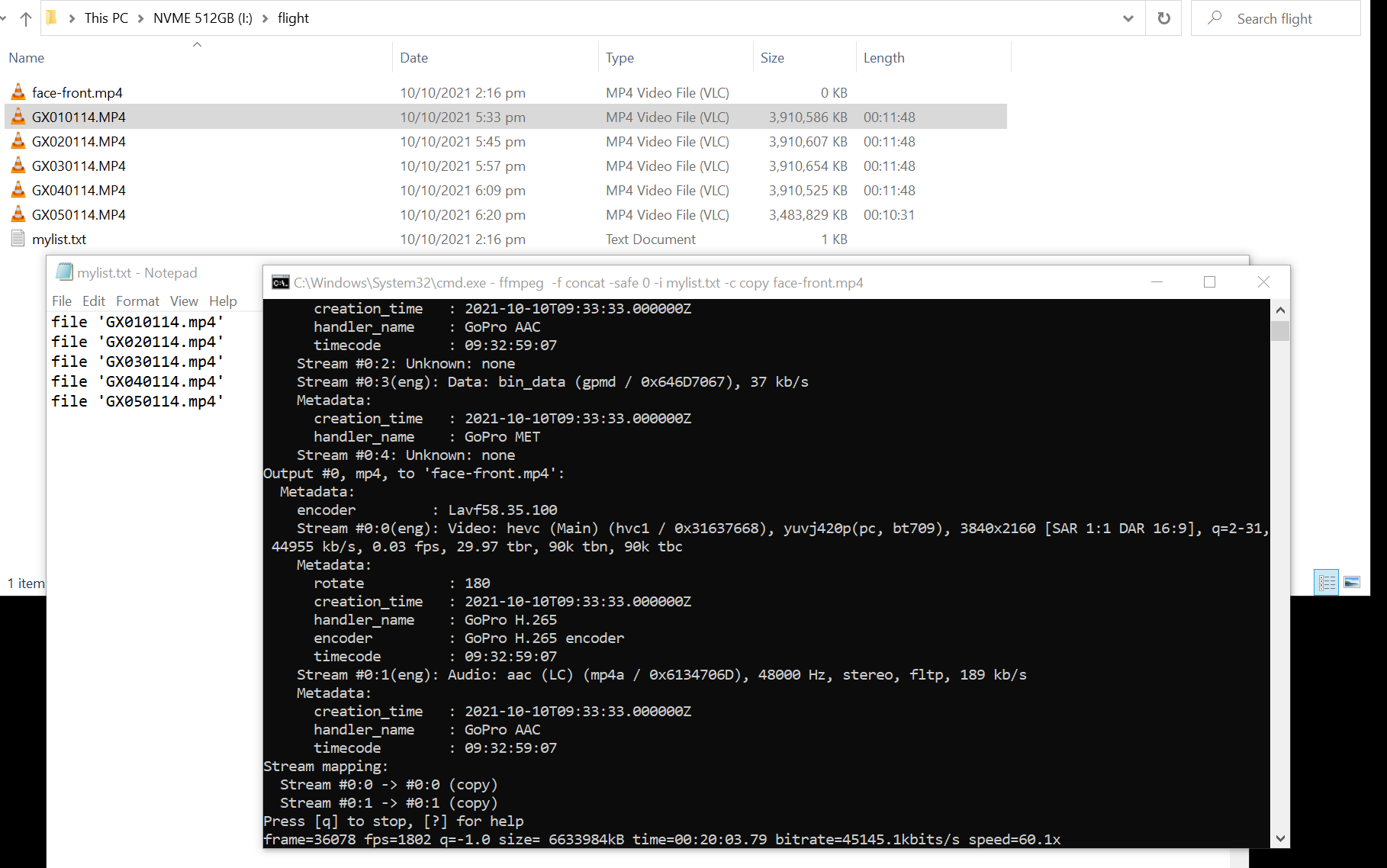The image size is (1387, 868).
Task: Click cmd scrollbar down arrow
Action: (x=1280, y=838)
